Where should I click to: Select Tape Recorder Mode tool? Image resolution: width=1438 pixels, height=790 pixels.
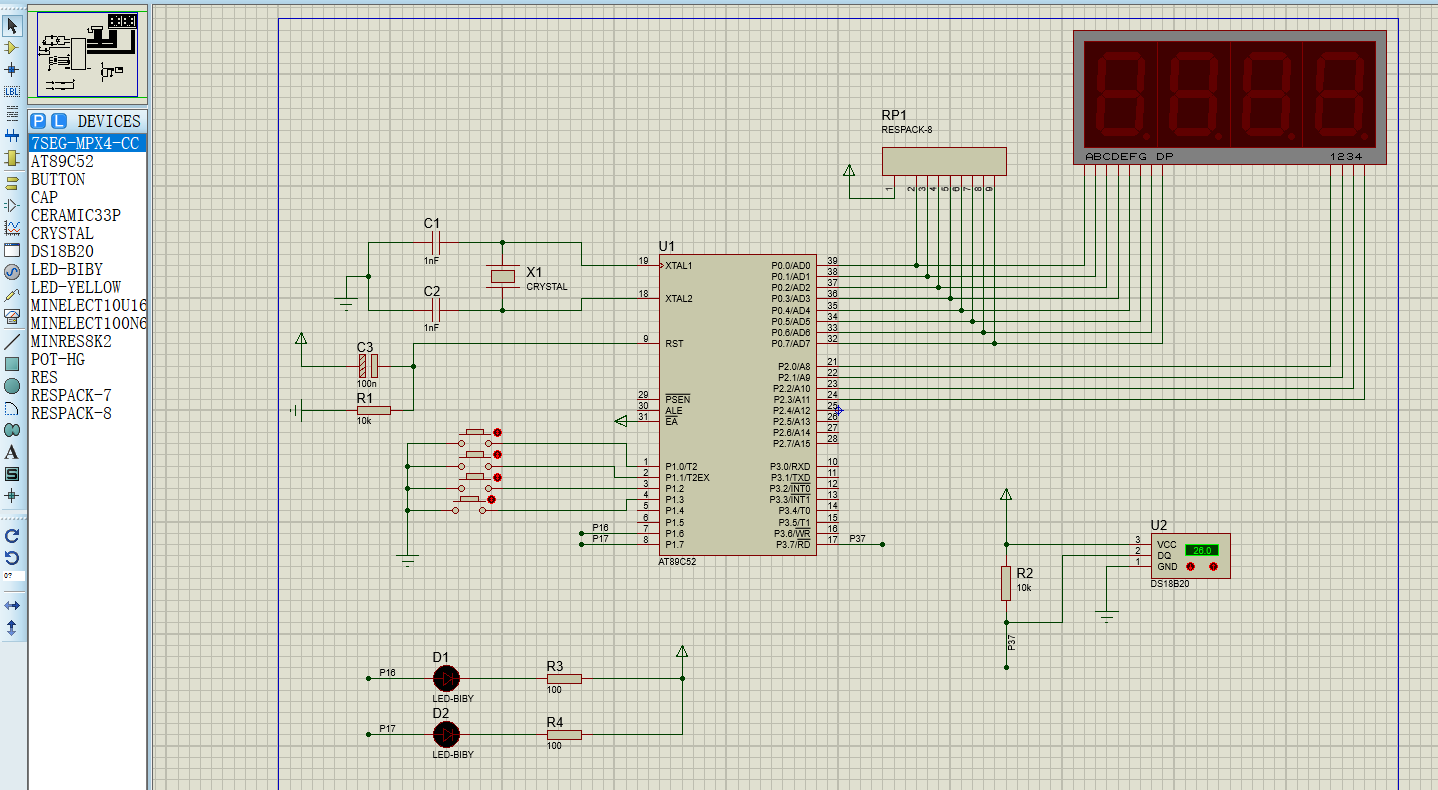point(12,250)
